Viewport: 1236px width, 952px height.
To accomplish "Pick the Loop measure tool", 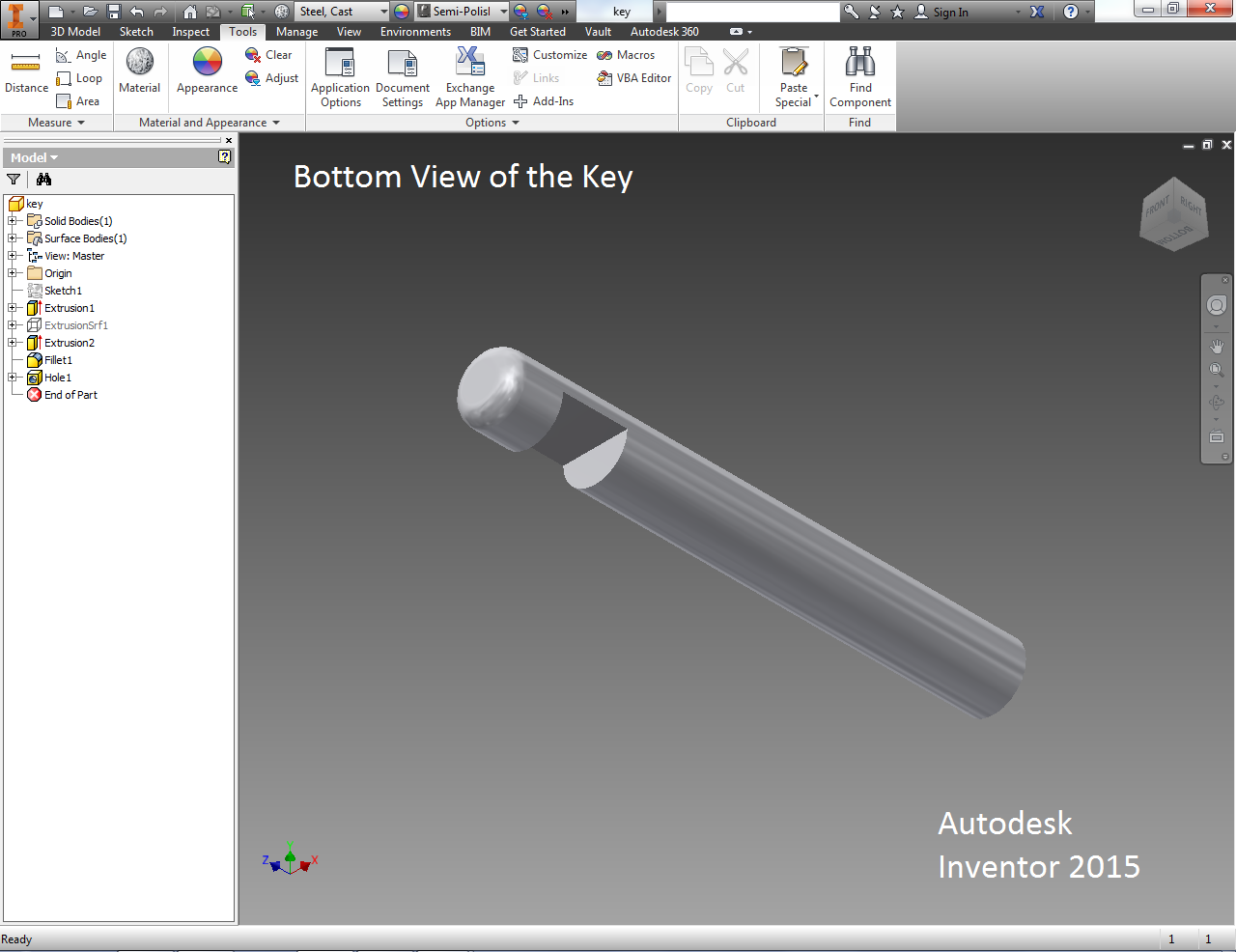I will tap(79, 78).
